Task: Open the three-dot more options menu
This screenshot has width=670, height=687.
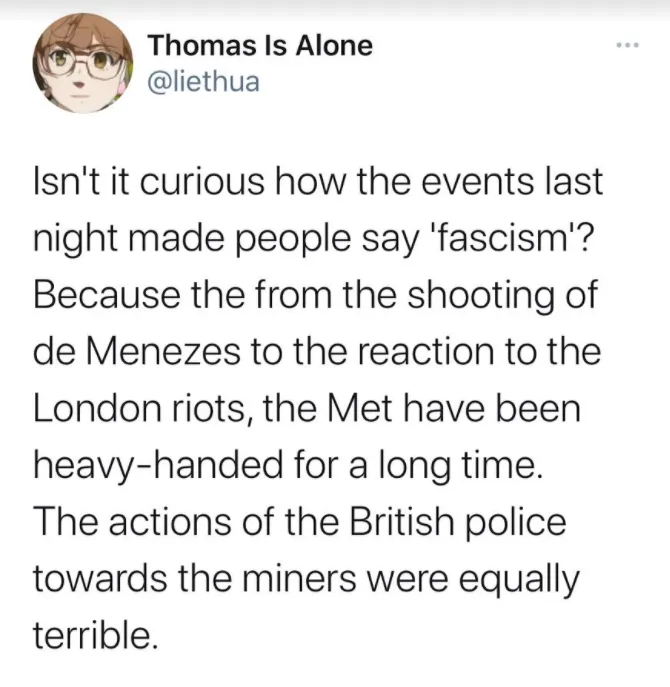Action: tap(627, 45)
